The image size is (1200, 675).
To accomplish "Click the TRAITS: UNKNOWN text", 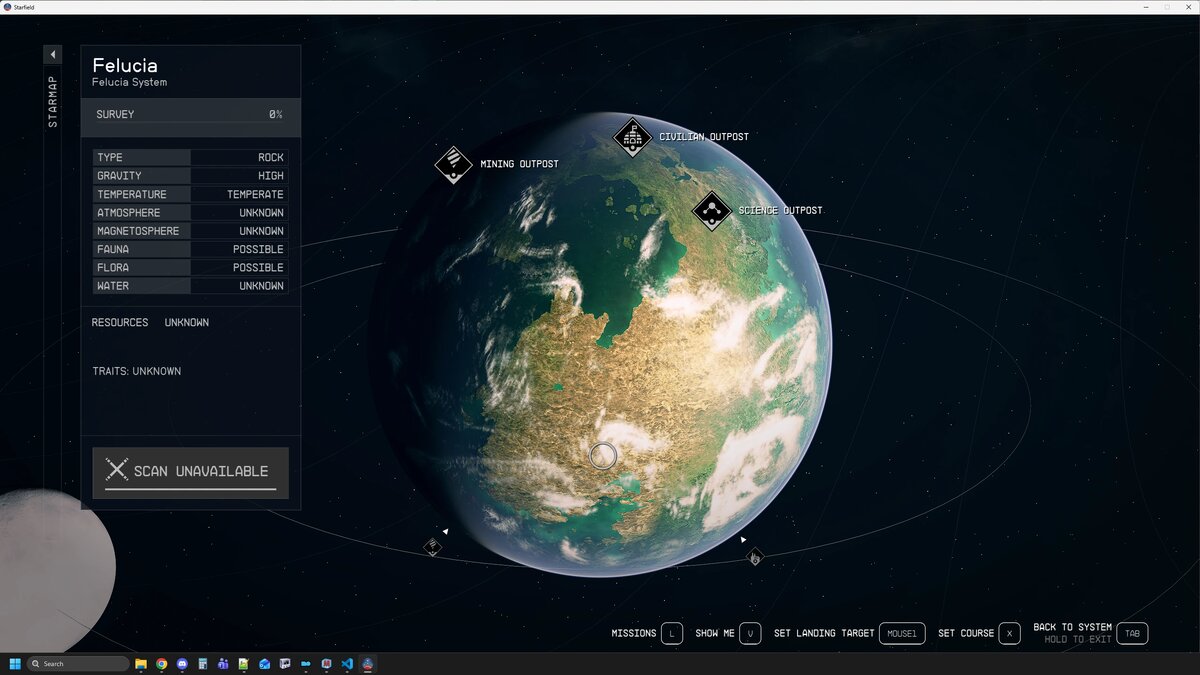I will click(x=136, y=371).
